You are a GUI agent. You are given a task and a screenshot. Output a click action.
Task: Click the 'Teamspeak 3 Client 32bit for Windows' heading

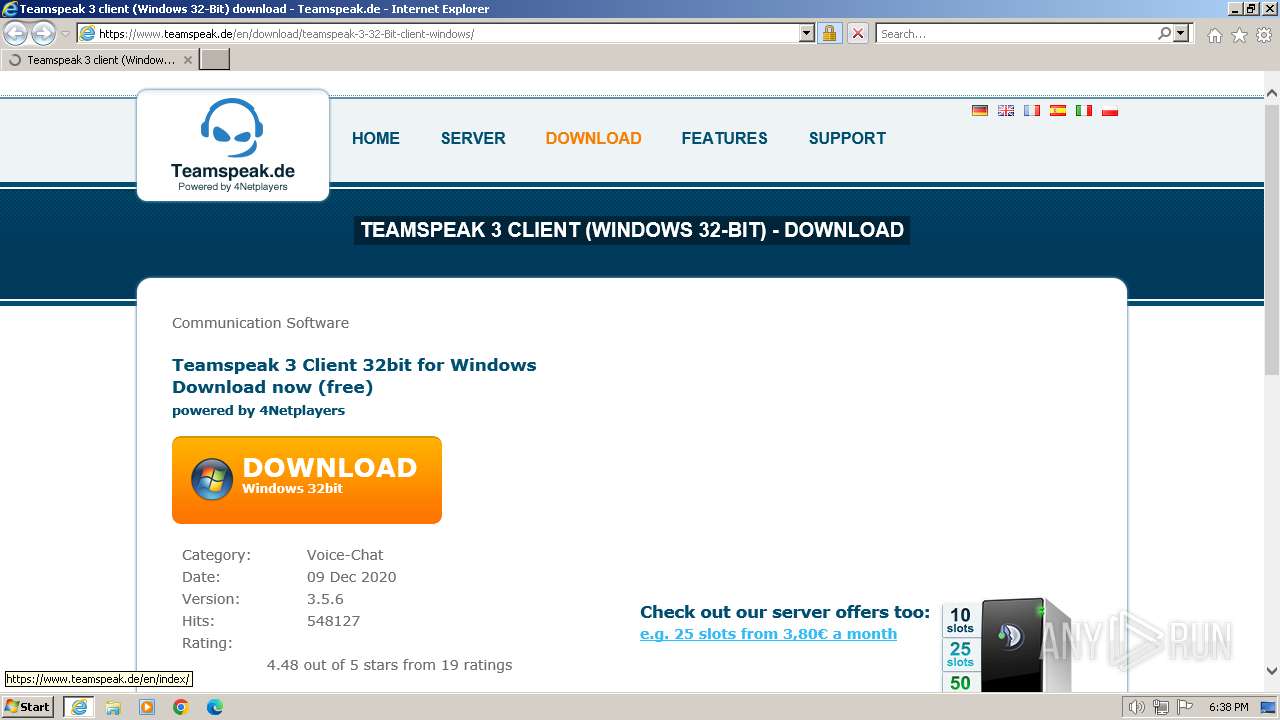point(354,365)
